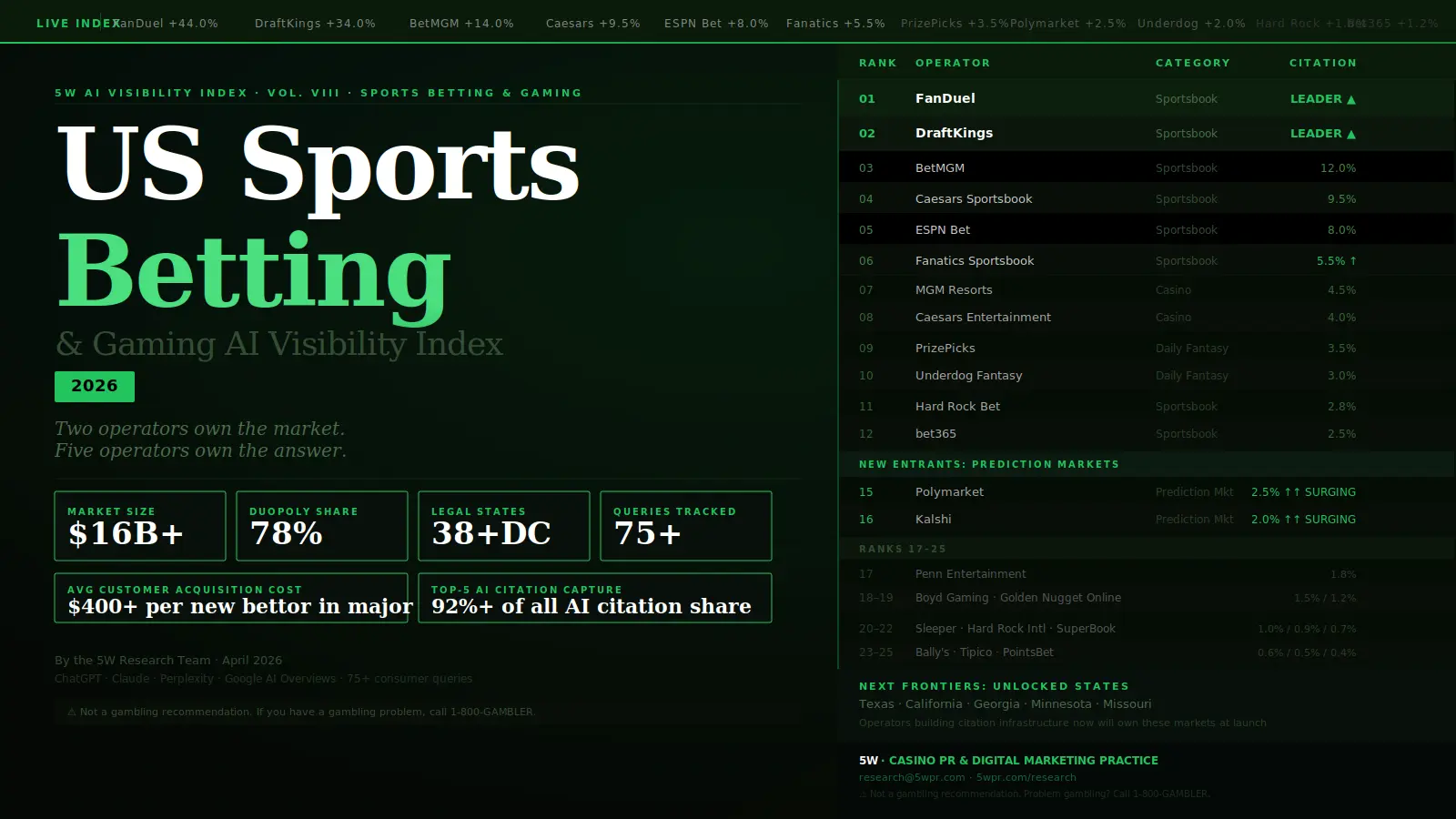Select BetMGM in the rank table

[x=940, y=168]
